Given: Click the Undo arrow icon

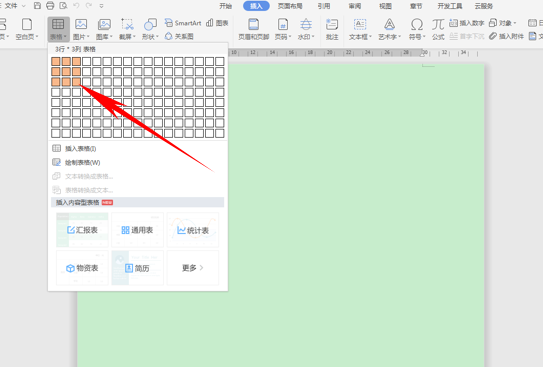Looking at the screenshot, I should [x=76, y=6].
